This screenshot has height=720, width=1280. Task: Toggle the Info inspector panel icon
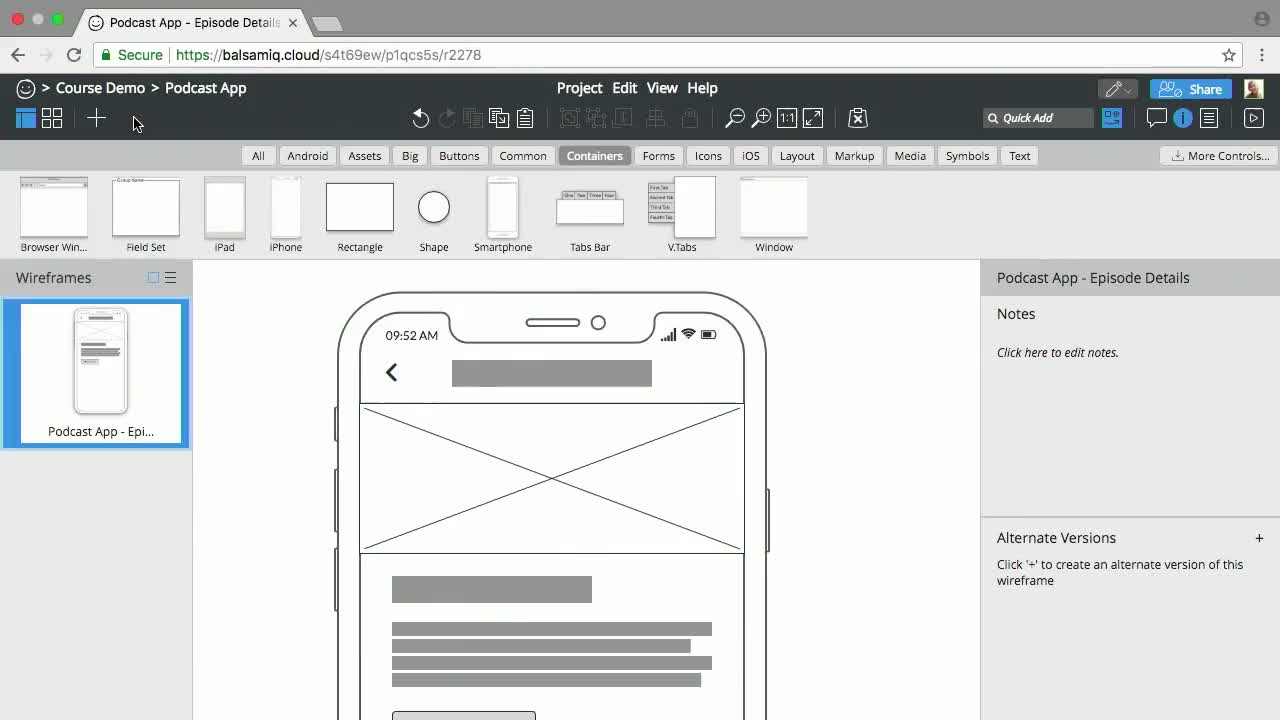click(1183, 118)
